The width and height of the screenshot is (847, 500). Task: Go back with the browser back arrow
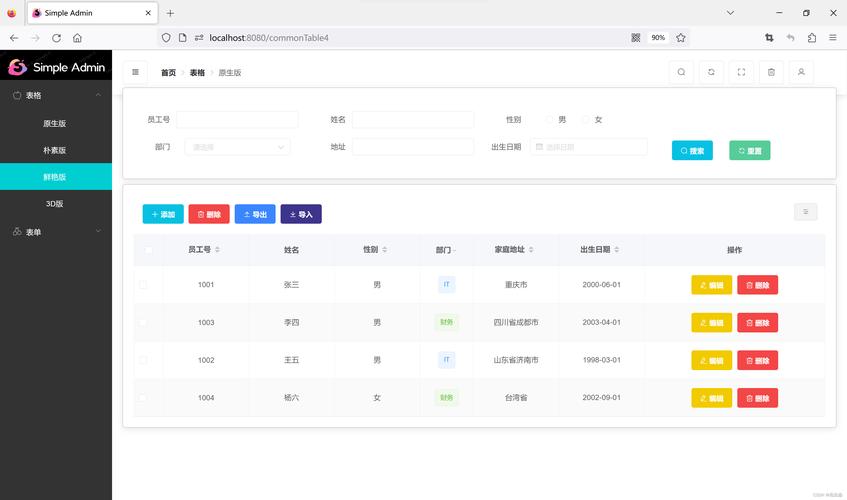(14, 38)
